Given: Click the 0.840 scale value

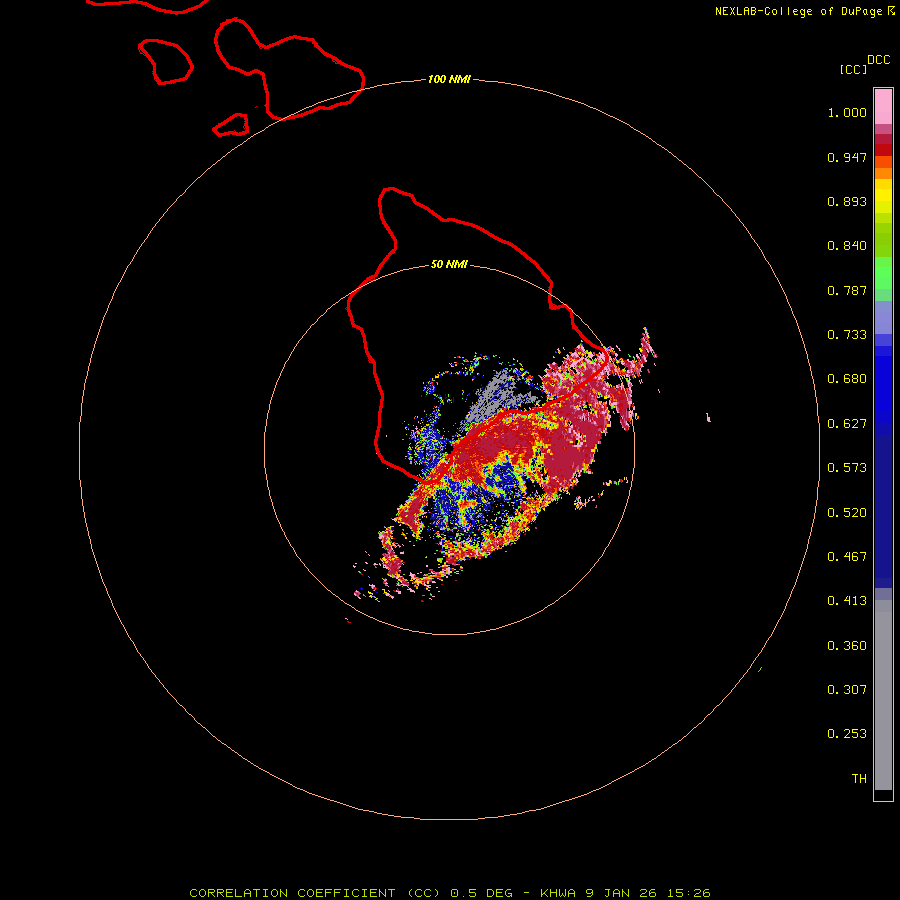Looking at the screenshot, I should (847, 246).
